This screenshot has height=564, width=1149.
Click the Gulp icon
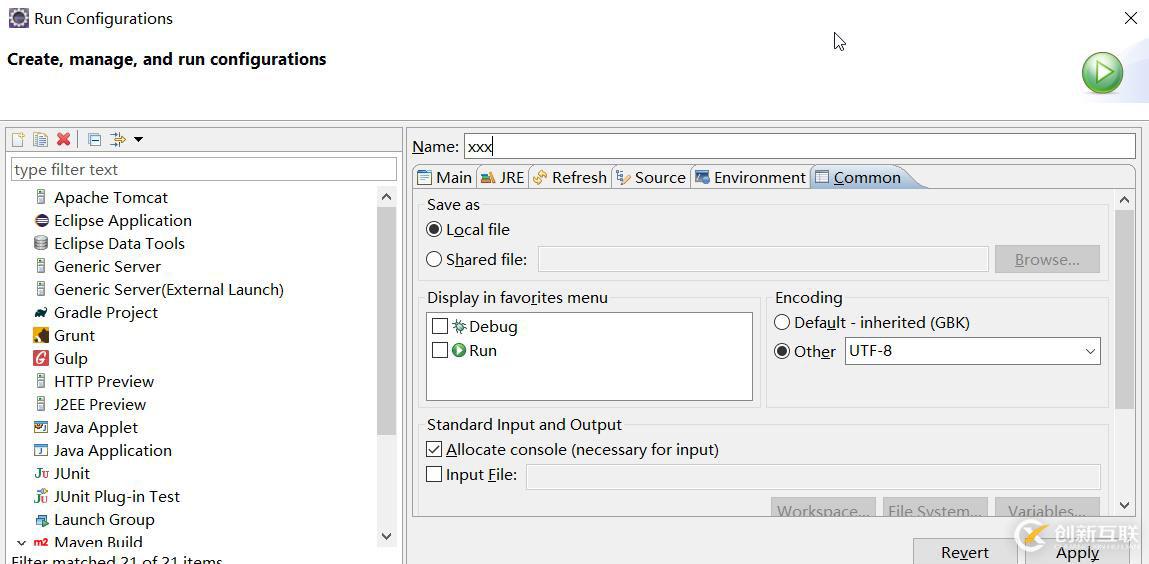(x=41, y=358)
